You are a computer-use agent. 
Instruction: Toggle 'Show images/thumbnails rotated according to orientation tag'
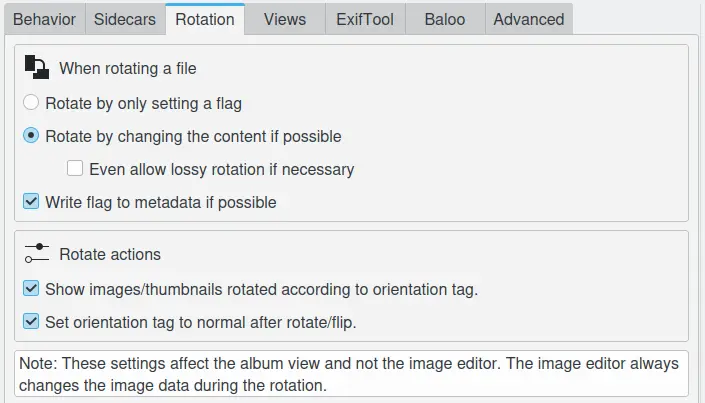(x=31, y=289)
